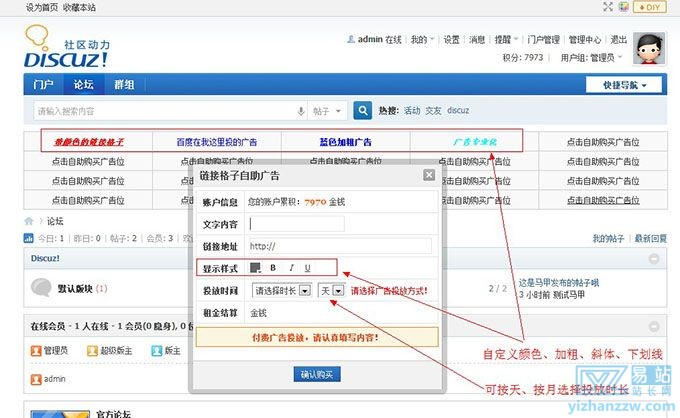Click the admin username at top
The width and height of the screenshot is (680, 418).
(x=370, y=39)
